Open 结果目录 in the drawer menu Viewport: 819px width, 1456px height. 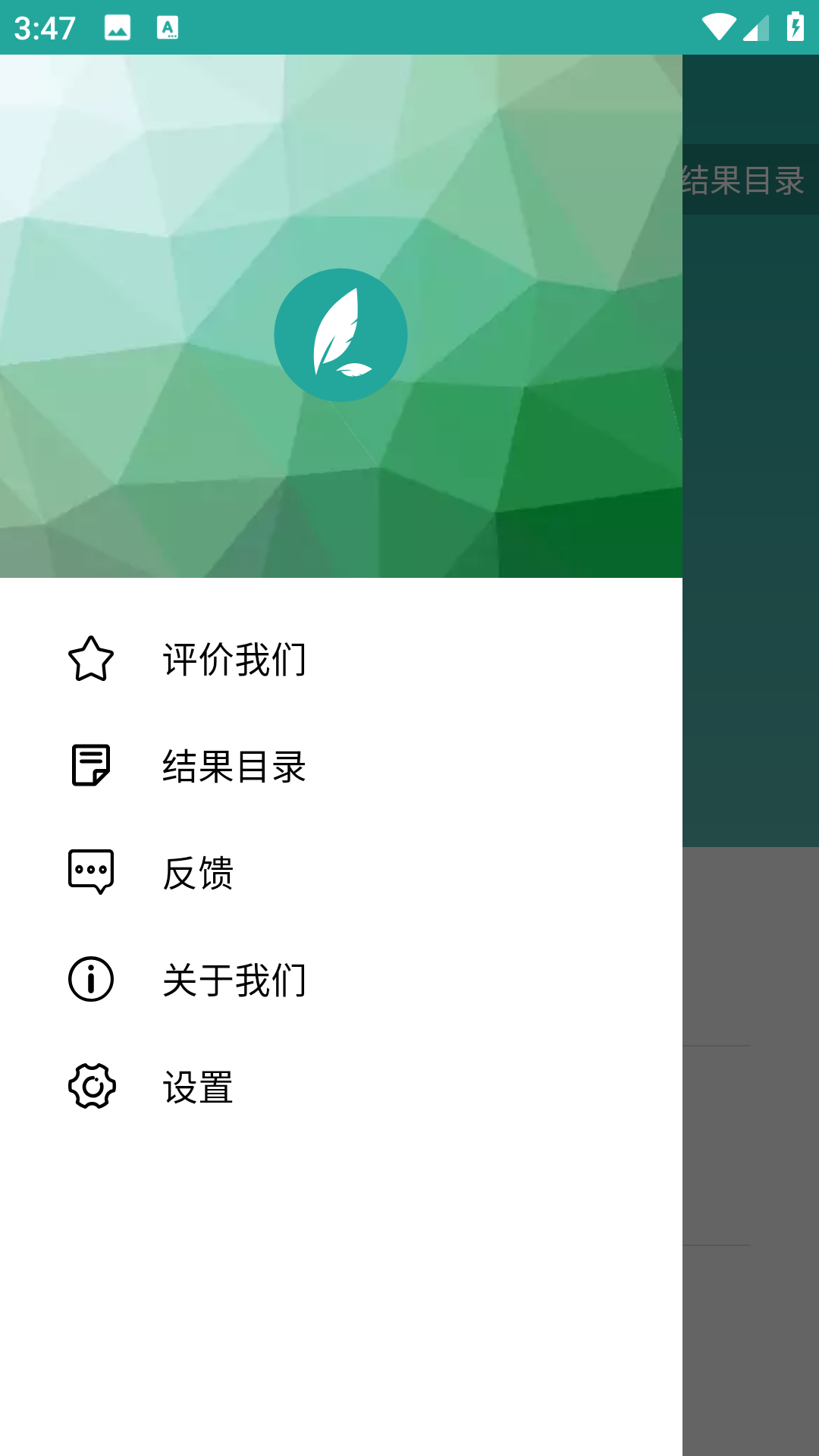tap(341, 765)
